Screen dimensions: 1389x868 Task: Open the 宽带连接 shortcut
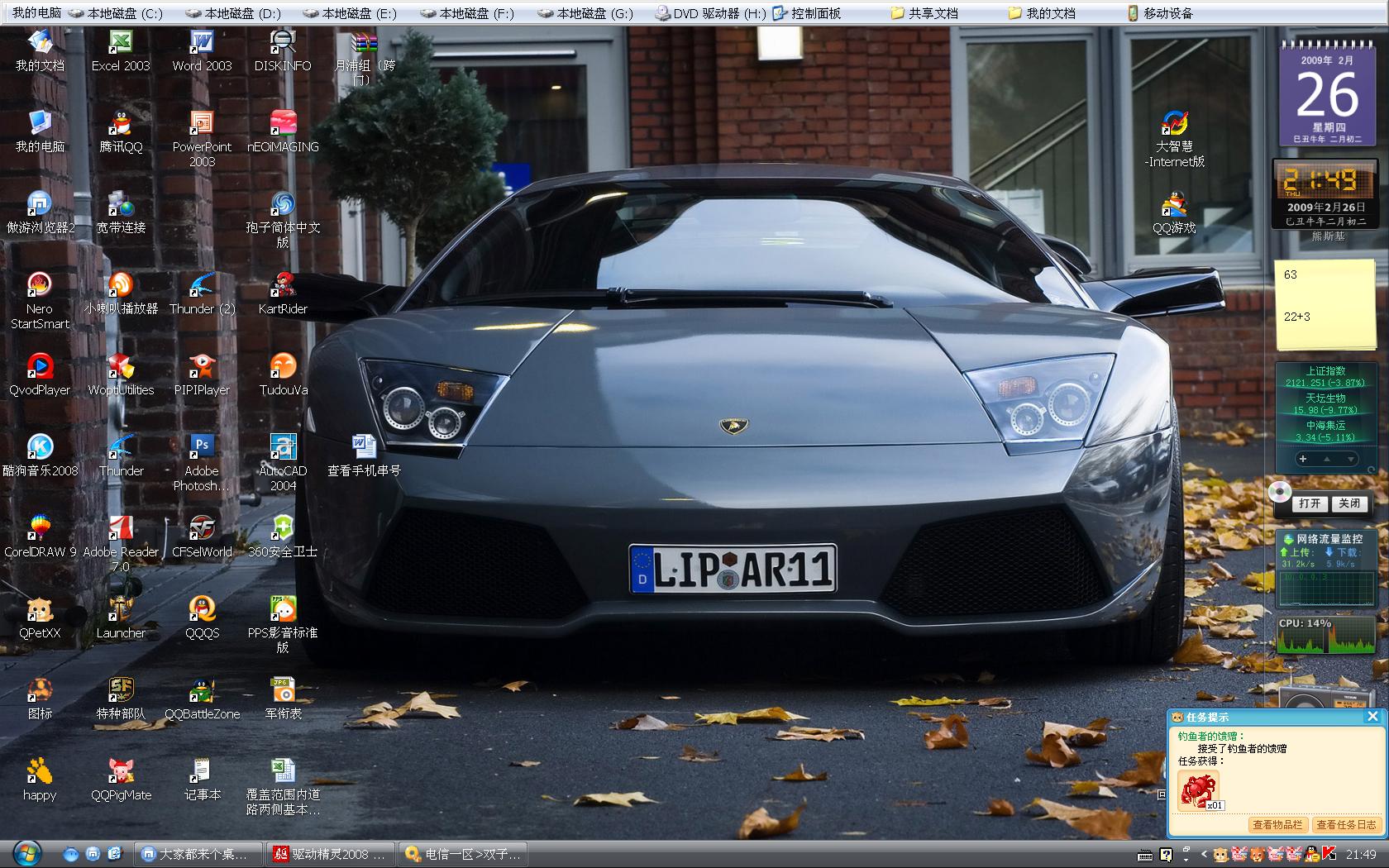coord(121,212)
